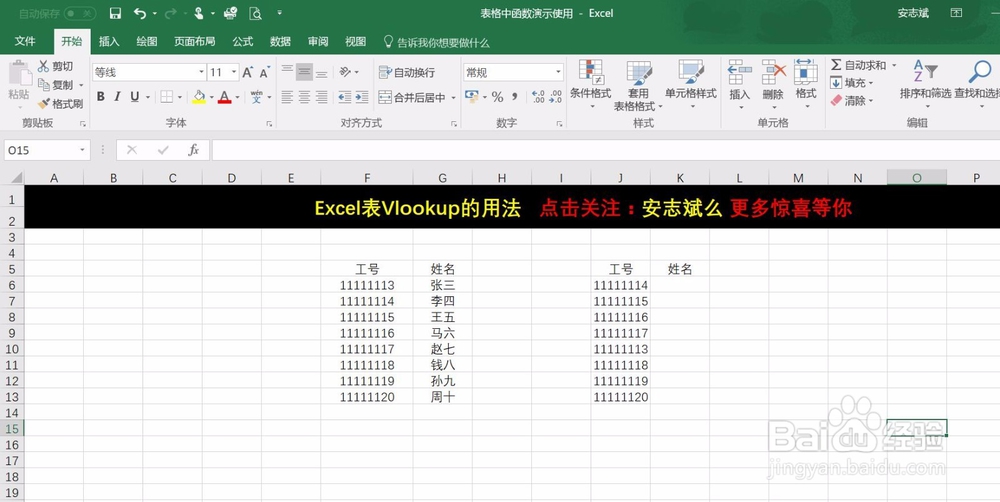Switch to the Formulas tab
Screen dimensions: 1000x502
(242, 41)
